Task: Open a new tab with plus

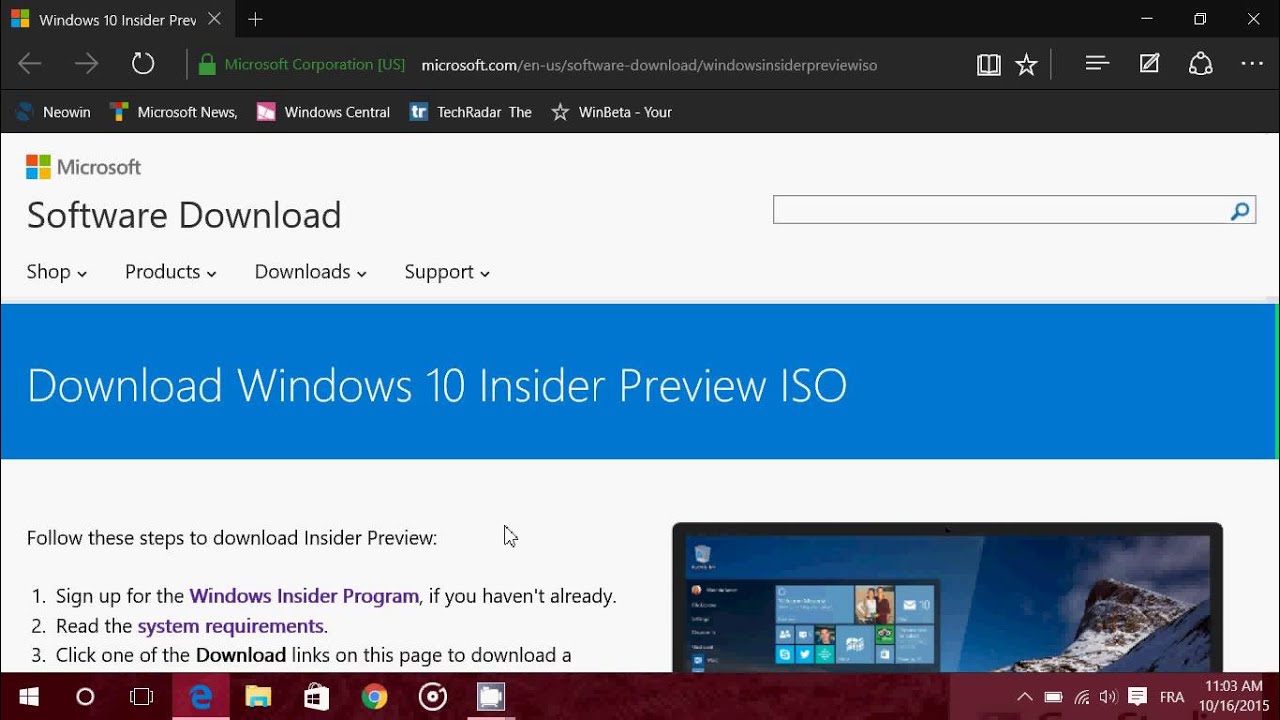Action: pyautogui.click(x=255, y=19)
